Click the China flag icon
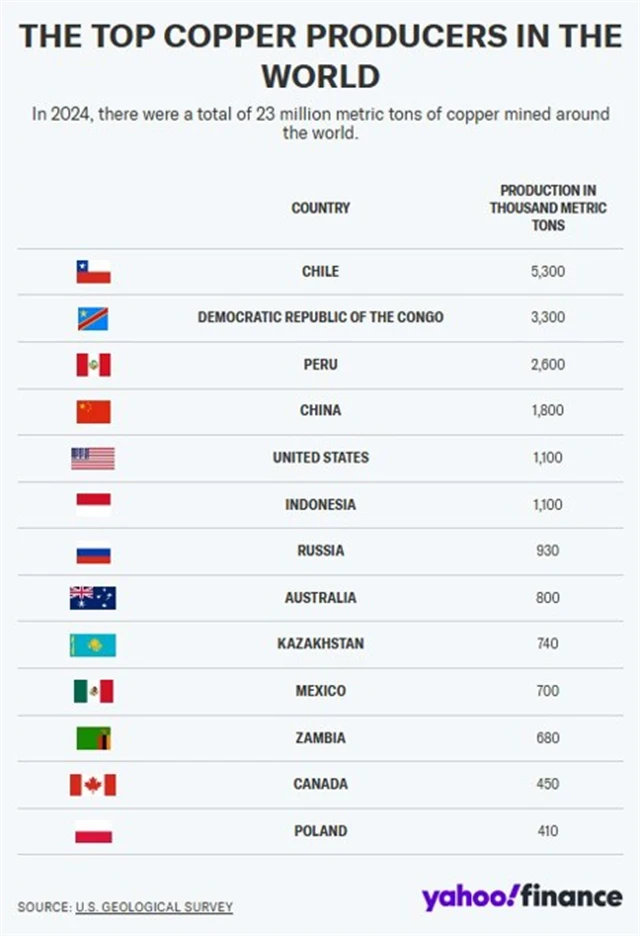 click(93, 411)
